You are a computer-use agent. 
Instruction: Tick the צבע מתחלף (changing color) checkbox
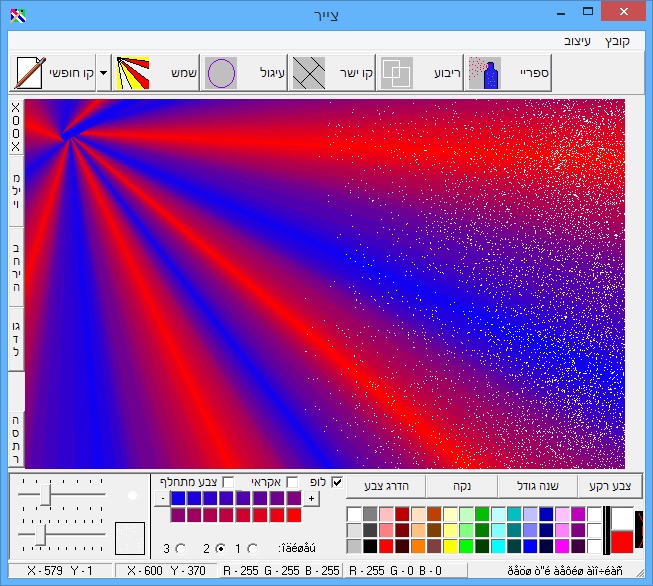tap(228, 482)
